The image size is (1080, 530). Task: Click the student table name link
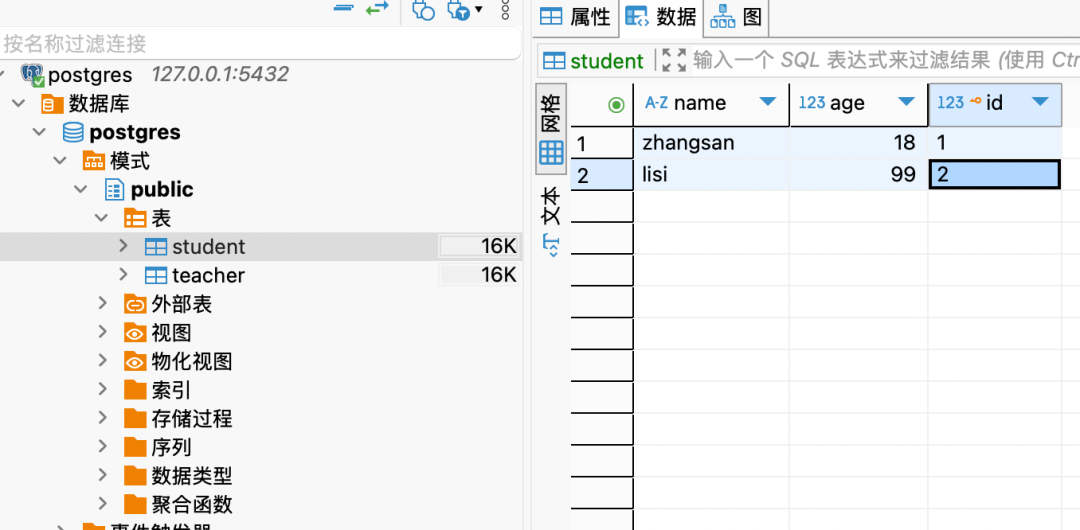pos(606,61)
